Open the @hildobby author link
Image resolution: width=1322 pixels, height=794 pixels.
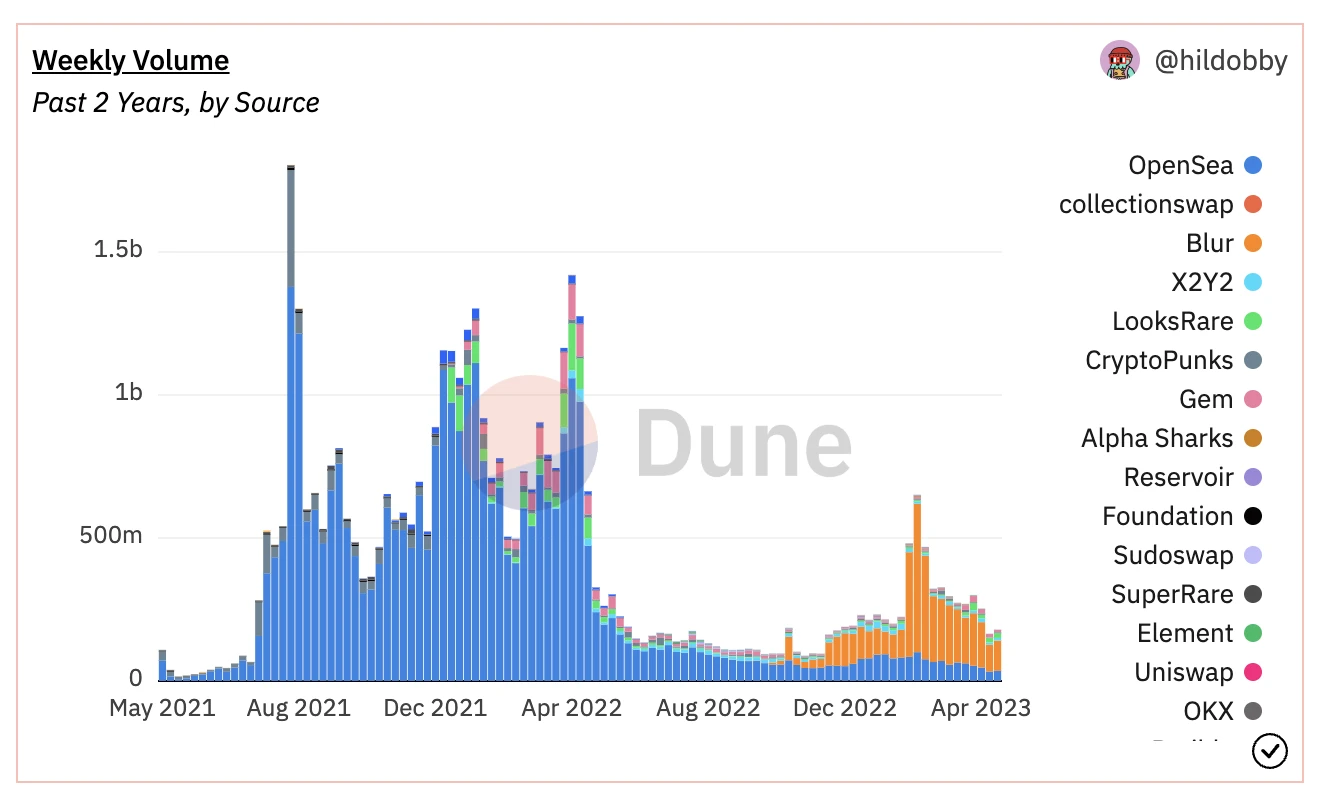(1220, 62)
